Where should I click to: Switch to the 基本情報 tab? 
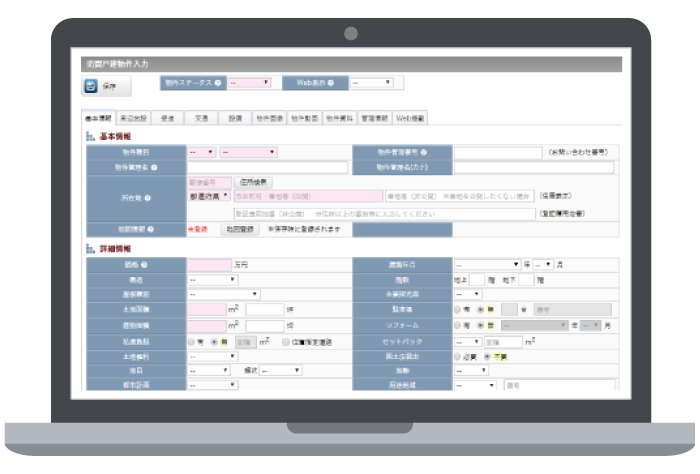(98, 118)
